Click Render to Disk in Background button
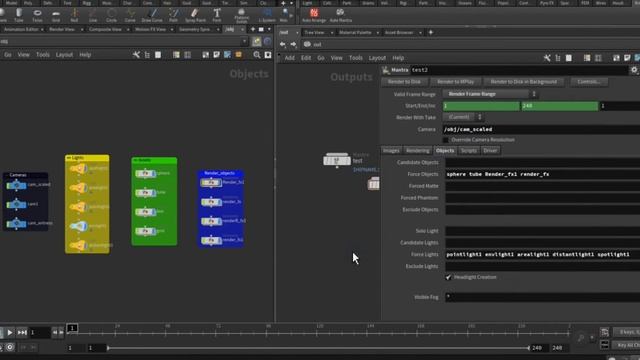 point(524,82)
